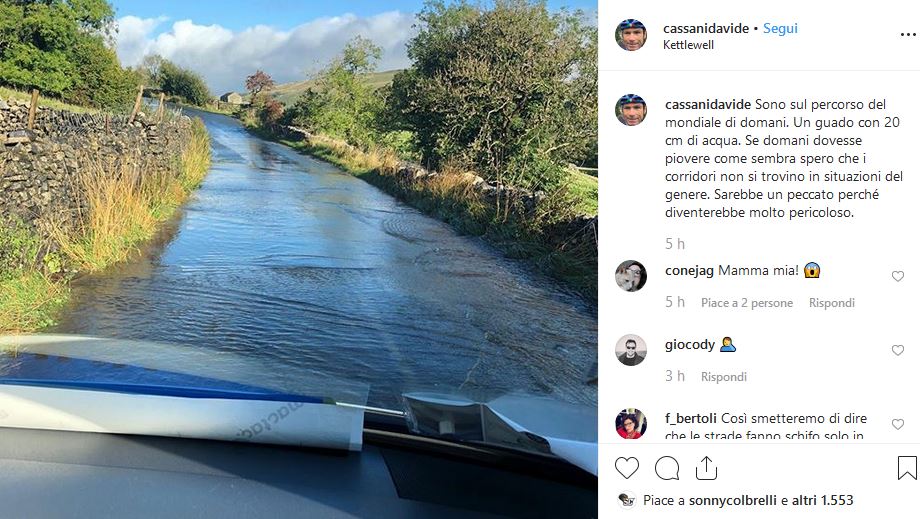
Task: Save the post with the bookmark icon
Action: coord(907,468)
